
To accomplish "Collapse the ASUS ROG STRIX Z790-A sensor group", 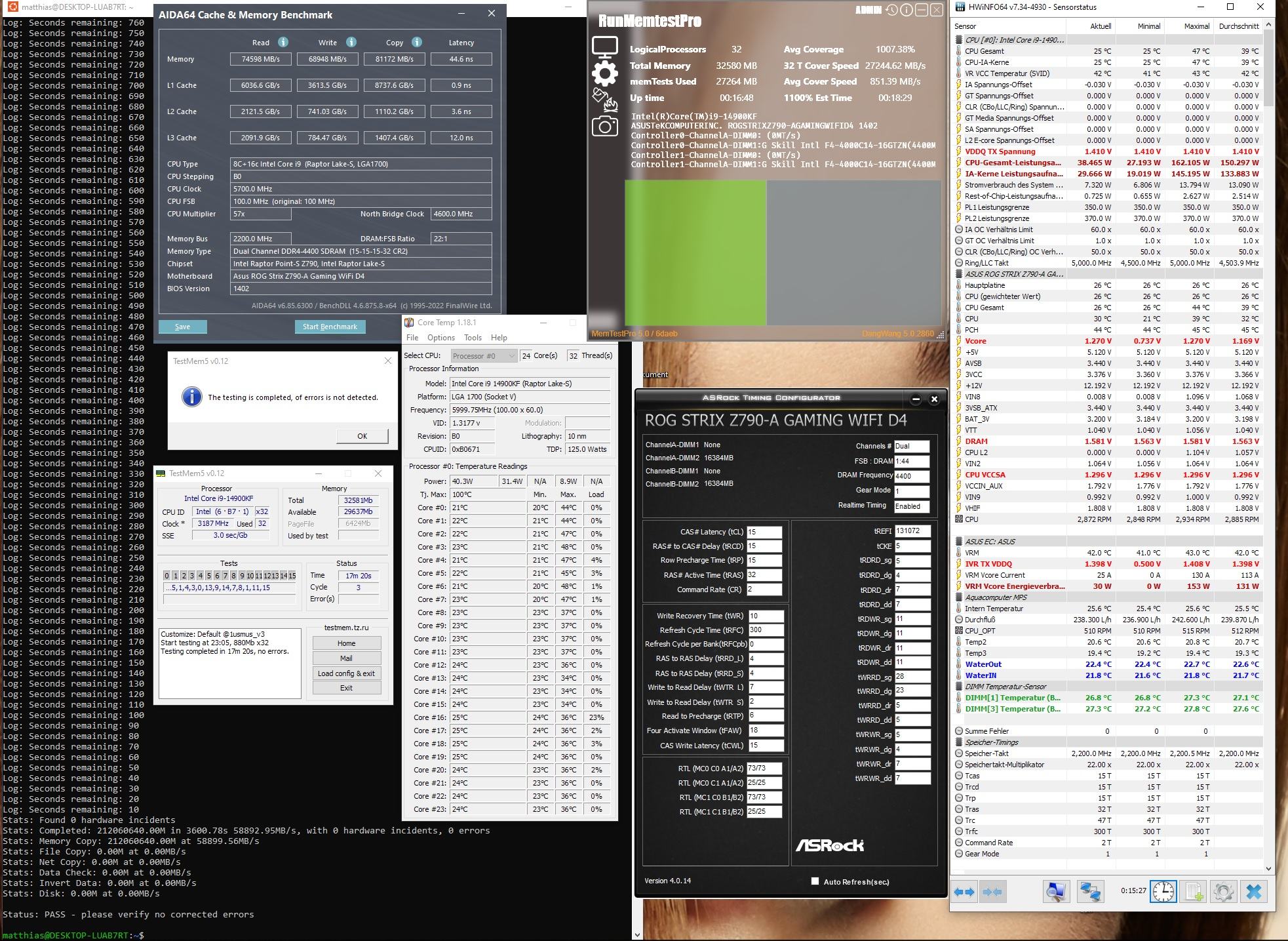I will click(959, 274).
